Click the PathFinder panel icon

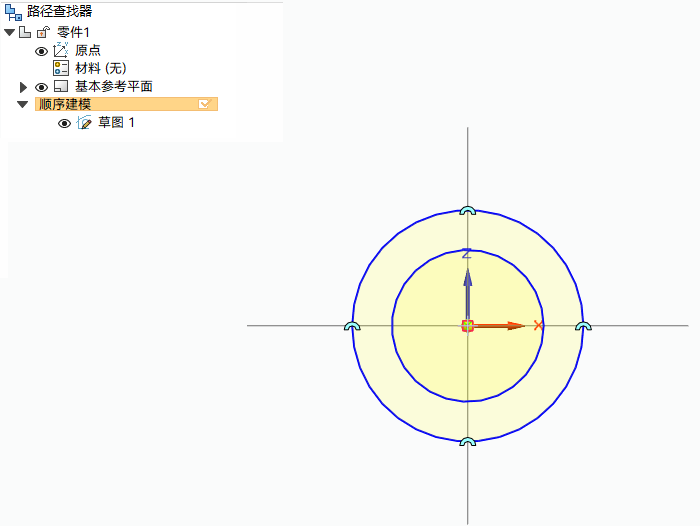(13, 12)
